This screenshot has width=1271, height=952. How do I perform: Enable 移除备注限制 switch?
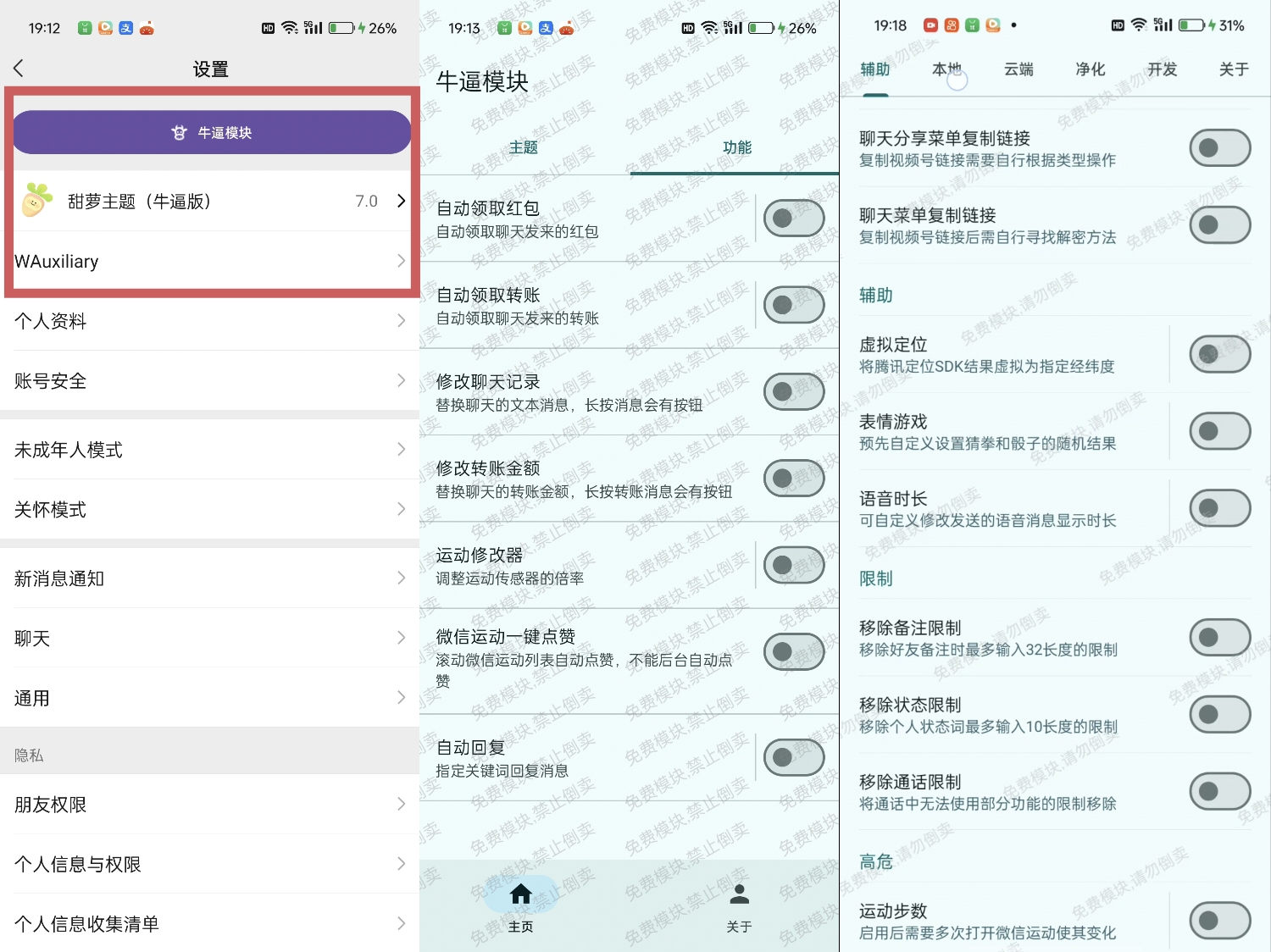tap(1220, 638)
